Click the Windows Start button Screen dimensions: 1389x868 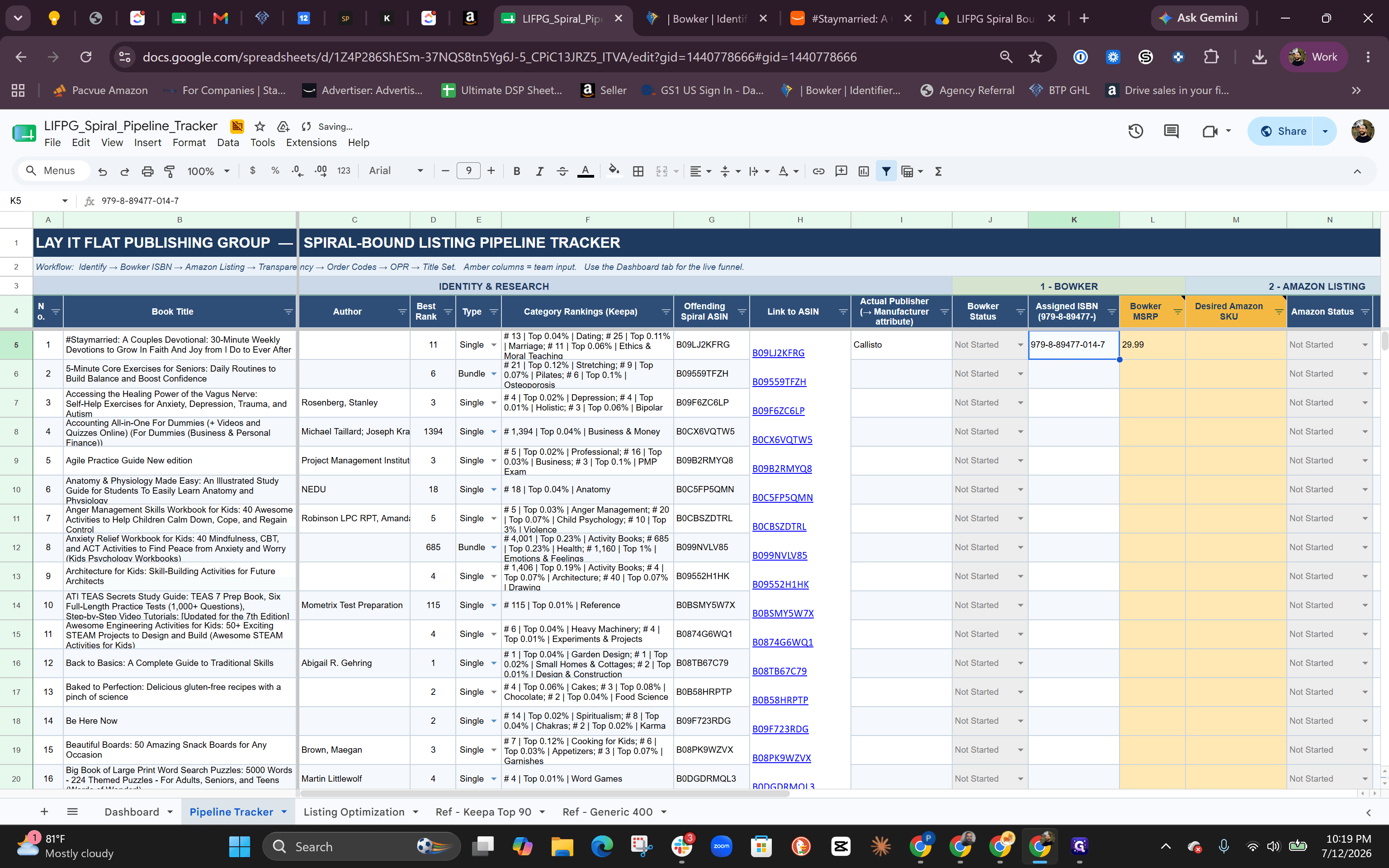[239, 846]
